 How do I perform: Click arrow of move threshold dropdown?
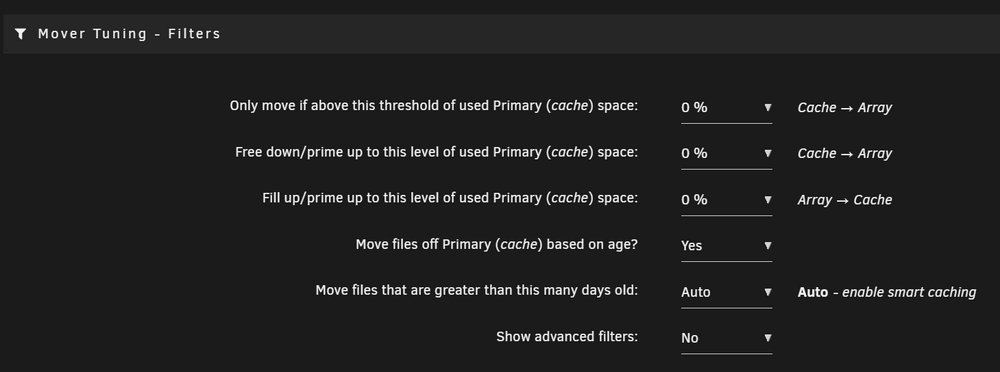click(x=768, y=107)
